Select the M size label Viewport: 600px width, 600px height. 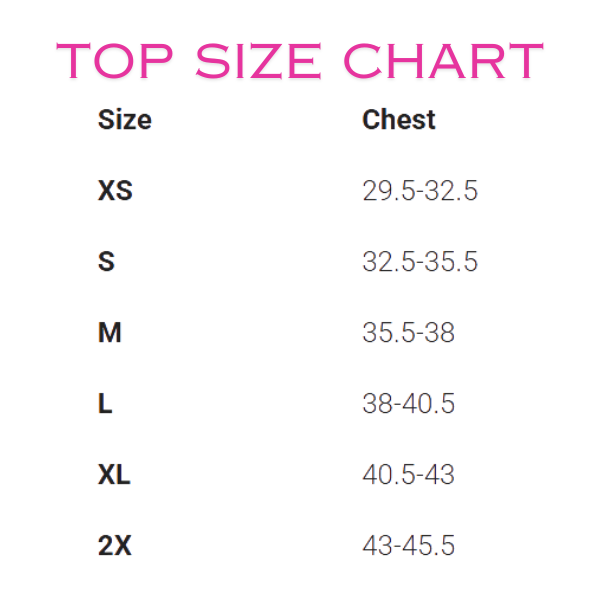pyautogui.click(x=110, y=333)
